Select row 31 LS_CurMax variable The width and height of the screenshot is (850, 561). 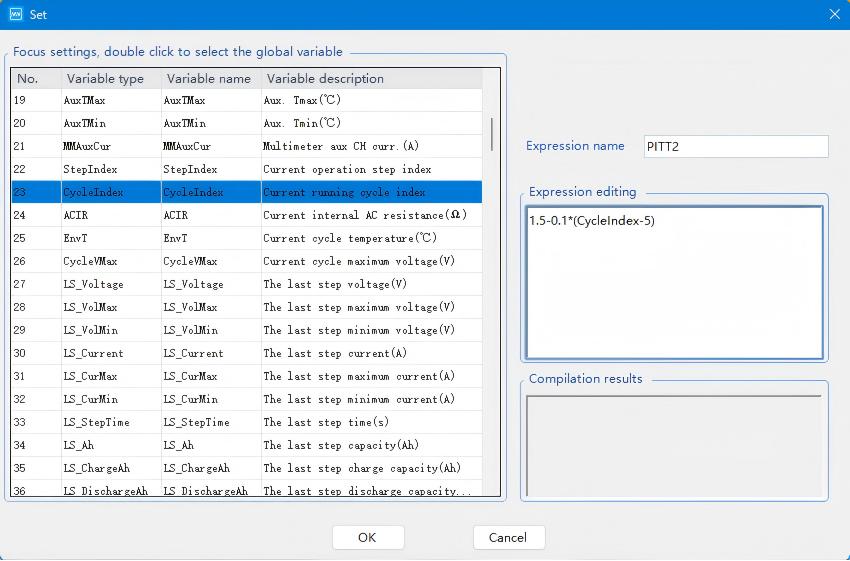[x=247, y=376]
